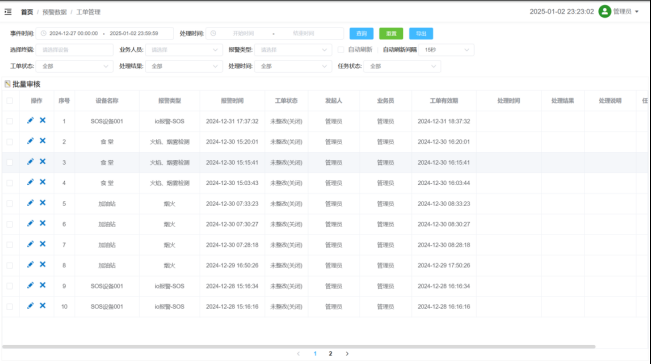The height and width of the screenshot is (364, 653).
Task: Delete row 10 using X icon
Action: click(42, 306)
